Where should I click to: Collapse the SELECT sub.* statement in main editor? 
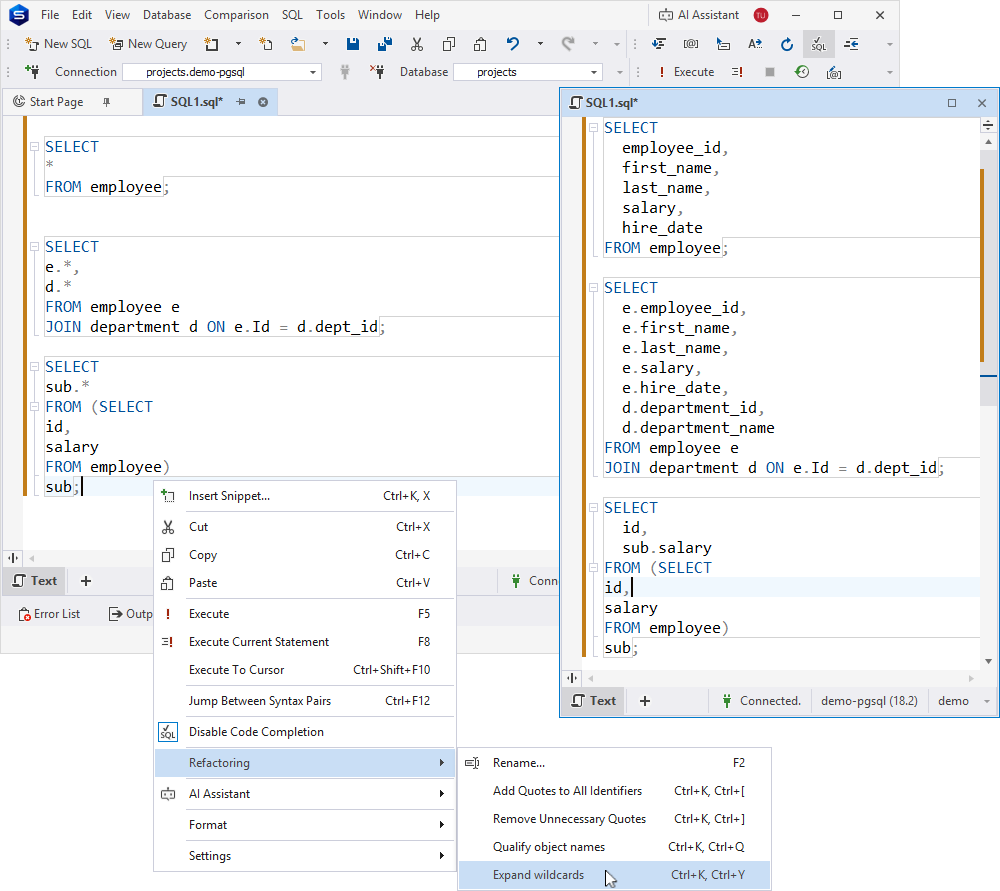click(x=34, y=367)
